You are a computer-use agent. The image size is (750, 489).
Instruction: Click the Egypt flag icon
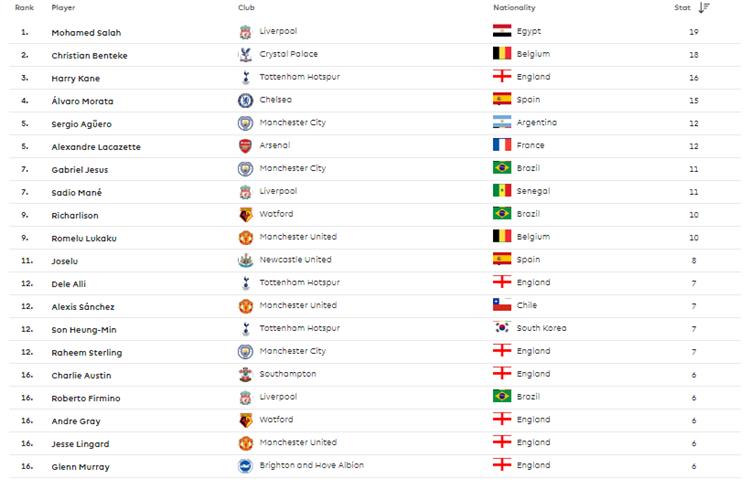tap(503, 32)
